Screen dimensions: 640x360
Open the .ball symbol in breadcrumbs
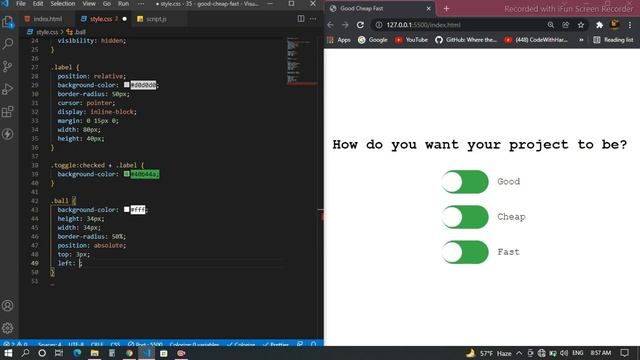(76, 32)
